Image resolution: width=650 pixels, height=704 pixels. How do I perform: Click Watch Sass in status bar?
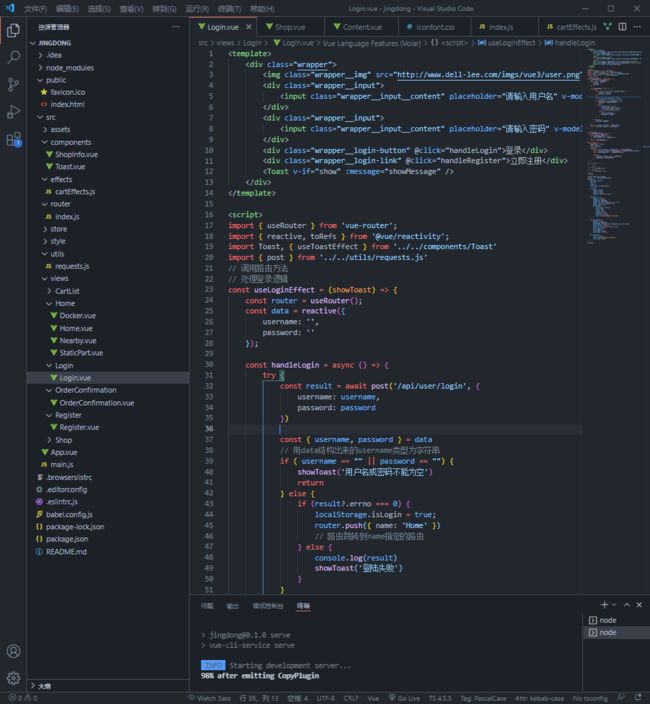pyautogui.click(x=209, y=698)
